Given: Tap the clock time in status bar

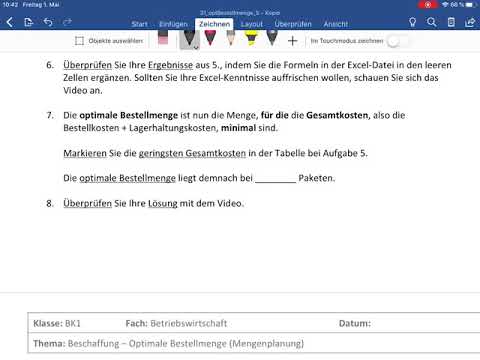Looking at the screenshot, I should pyautogui.click(x=10, y=5).
